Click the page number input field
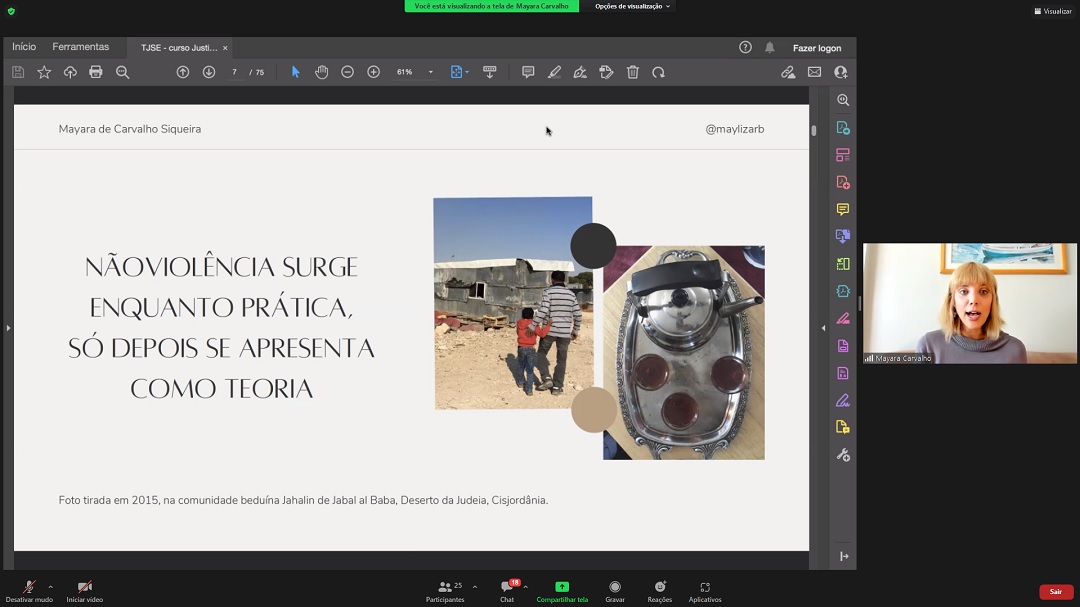 (x=235, y=72)
